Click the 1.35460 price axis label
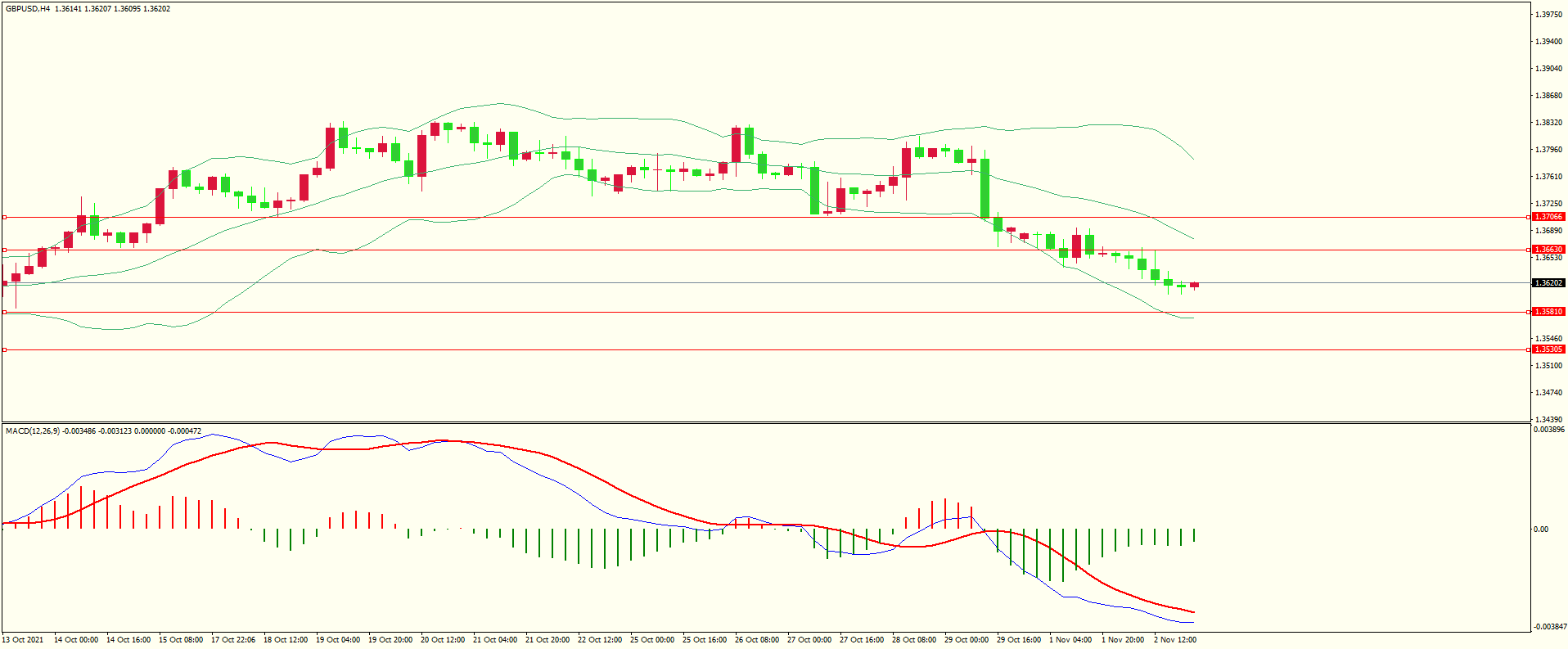Image resolution: width=1568 pixels, height=649 pixels. (x=1548, y=339)
